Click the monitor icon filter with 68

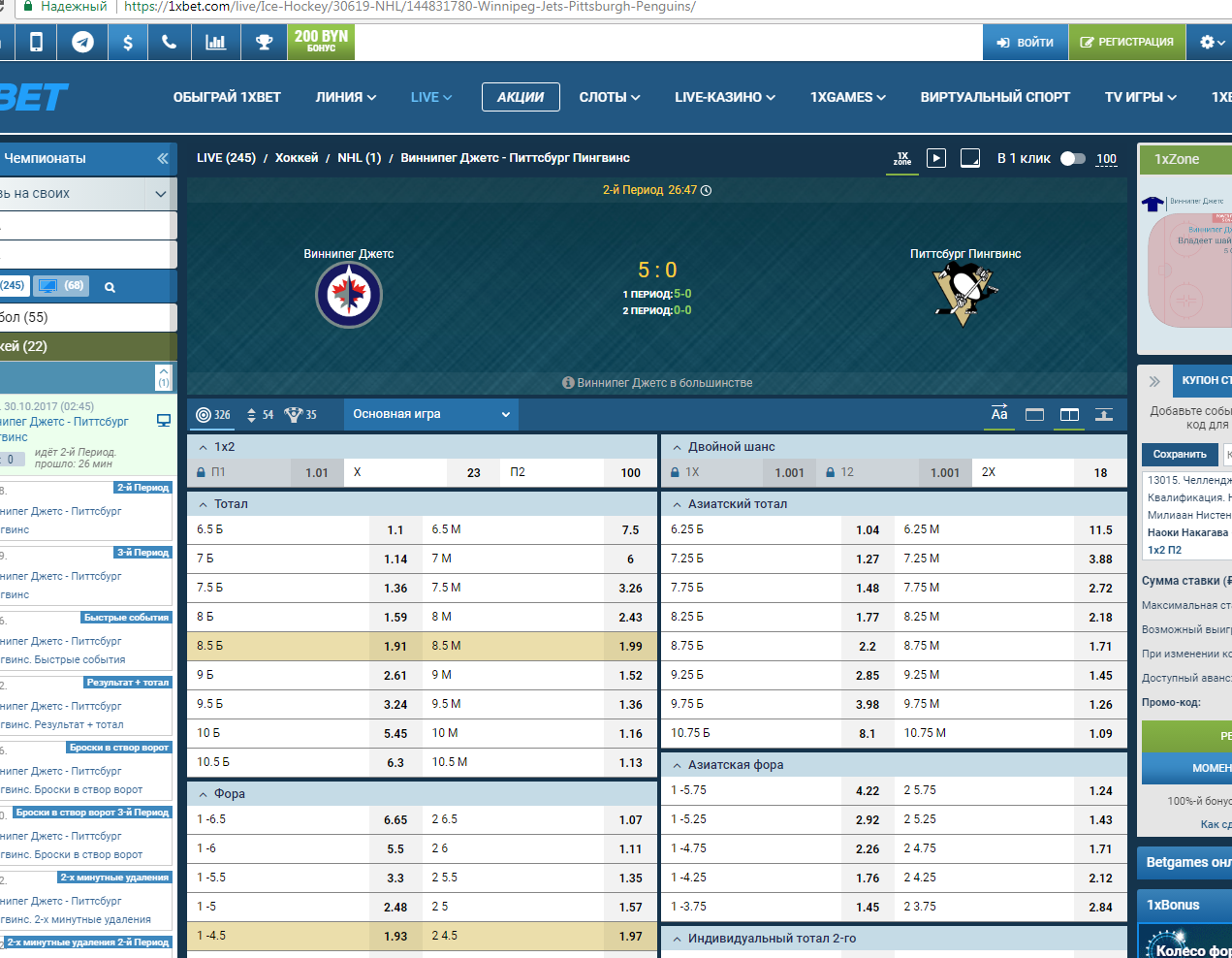61,286
